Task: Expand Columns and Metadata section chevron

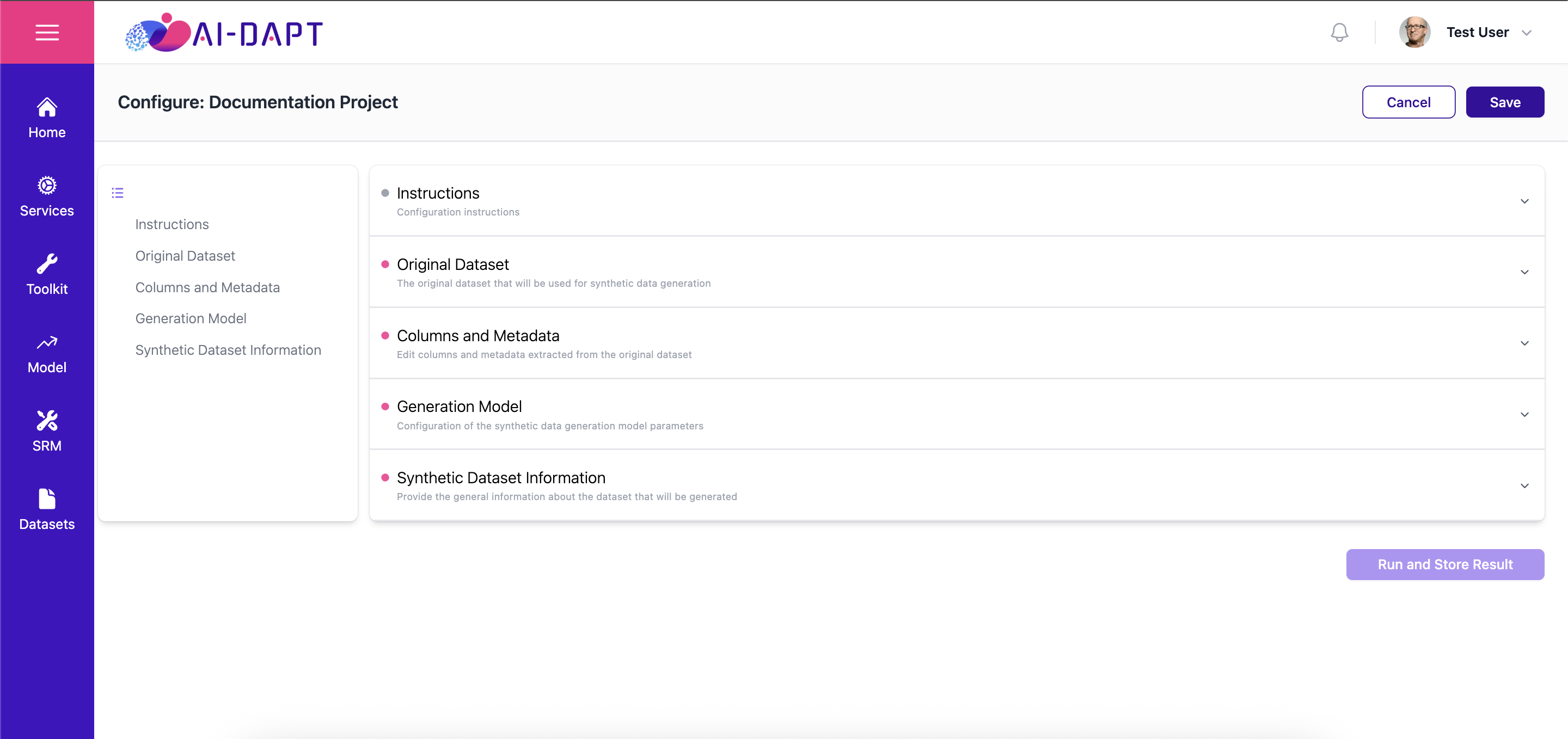Action: click(x=1525, y=343)
